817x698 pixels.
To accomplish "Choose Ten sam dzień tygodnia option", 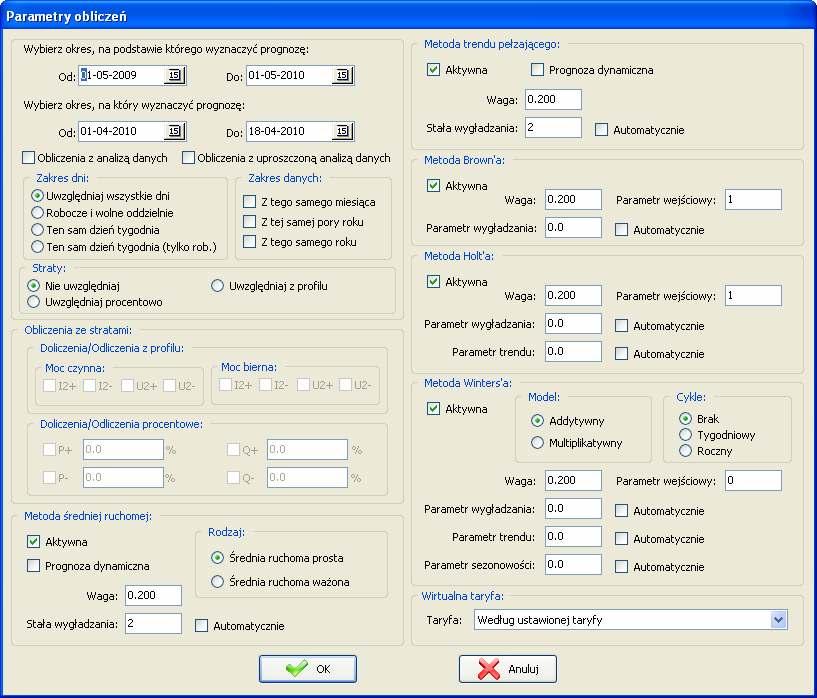I will tap(37, 230).
